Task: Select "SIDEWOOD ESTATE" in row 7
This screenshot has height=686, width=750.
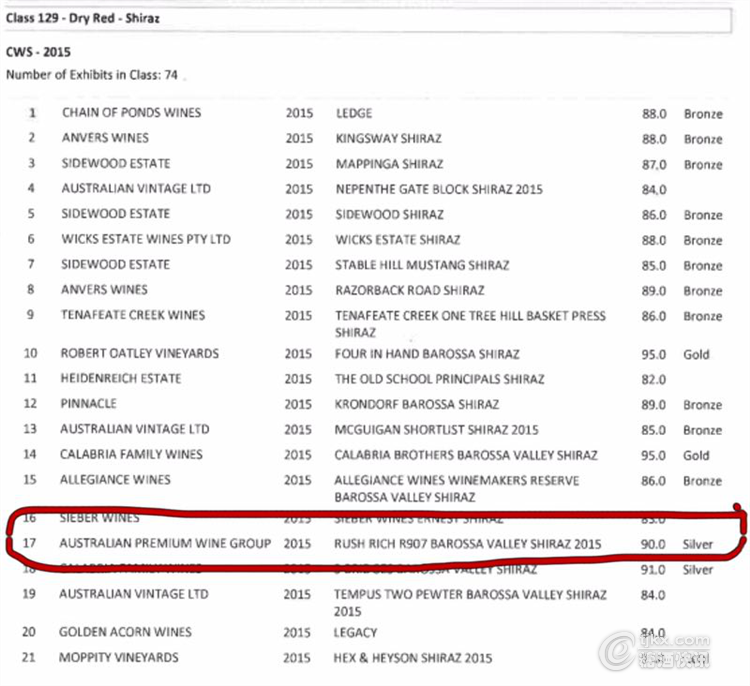Action: click(x=115, y=265)
